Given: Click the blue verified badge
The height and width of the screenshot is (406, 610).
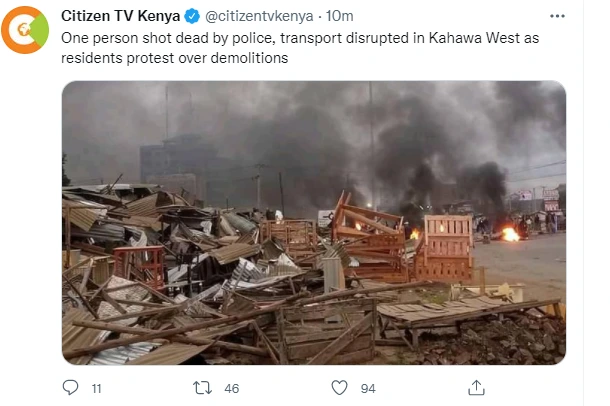Looking at the screenshot, I should [x=192, y=16].
